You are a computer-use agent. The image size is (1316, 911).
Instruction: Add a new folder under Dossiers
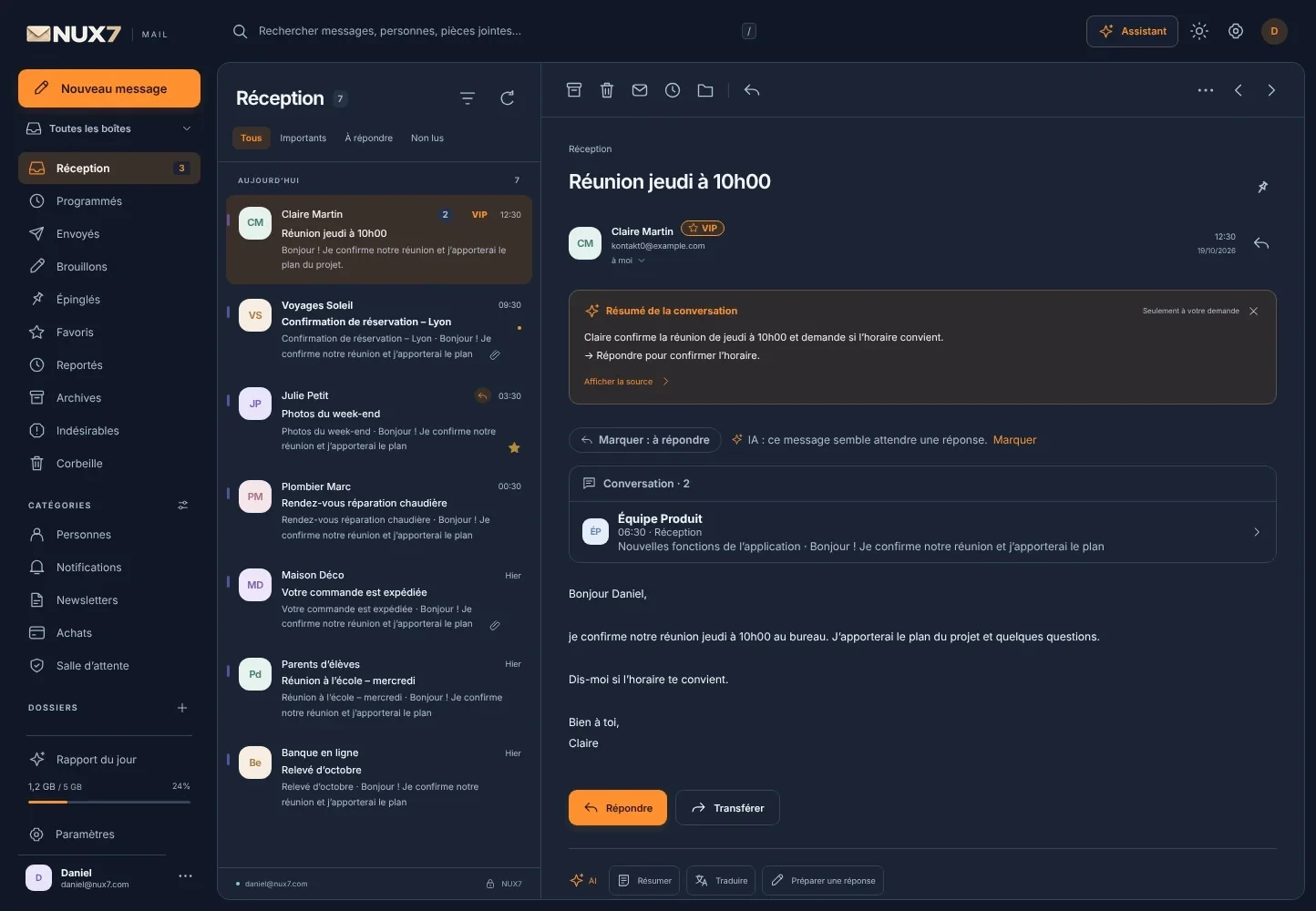tap(182, 708)
